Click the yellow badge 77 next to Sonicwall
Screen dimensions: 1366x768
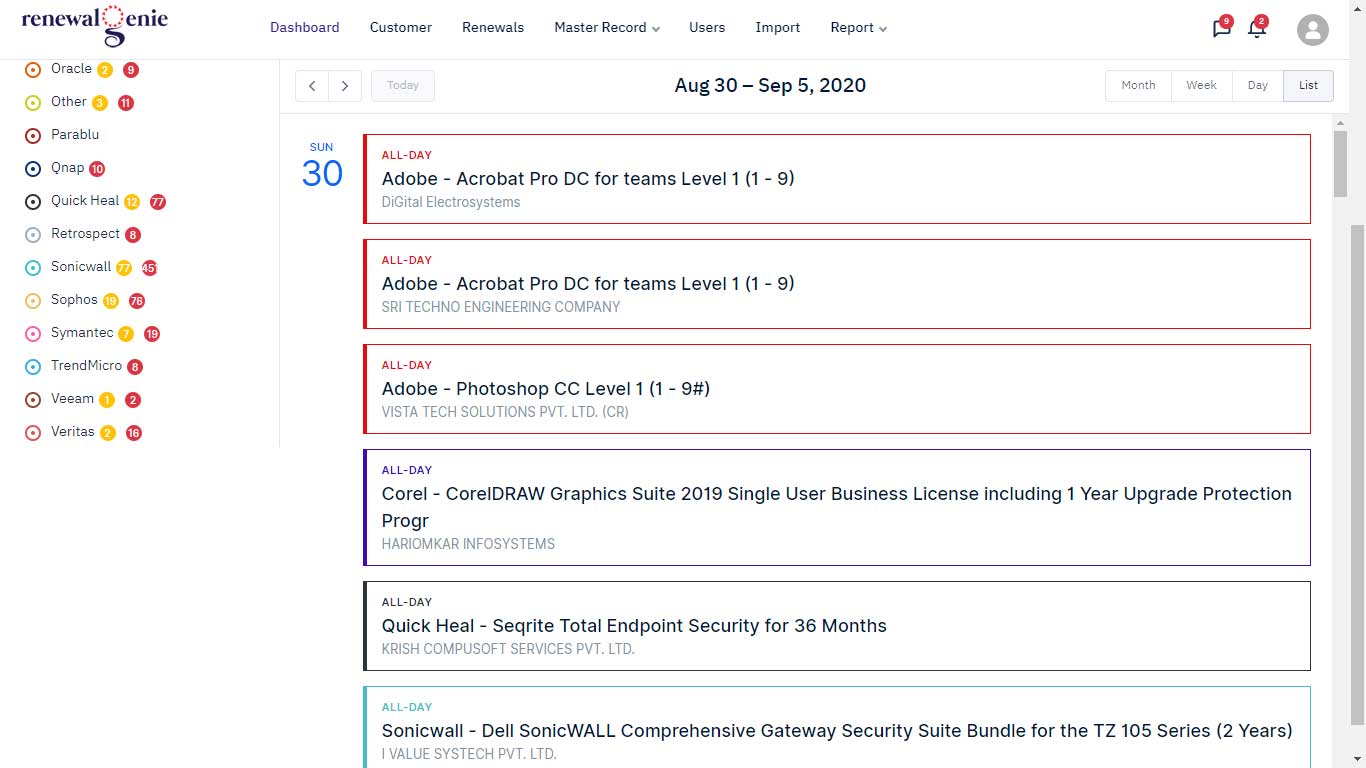click(124, 268)
